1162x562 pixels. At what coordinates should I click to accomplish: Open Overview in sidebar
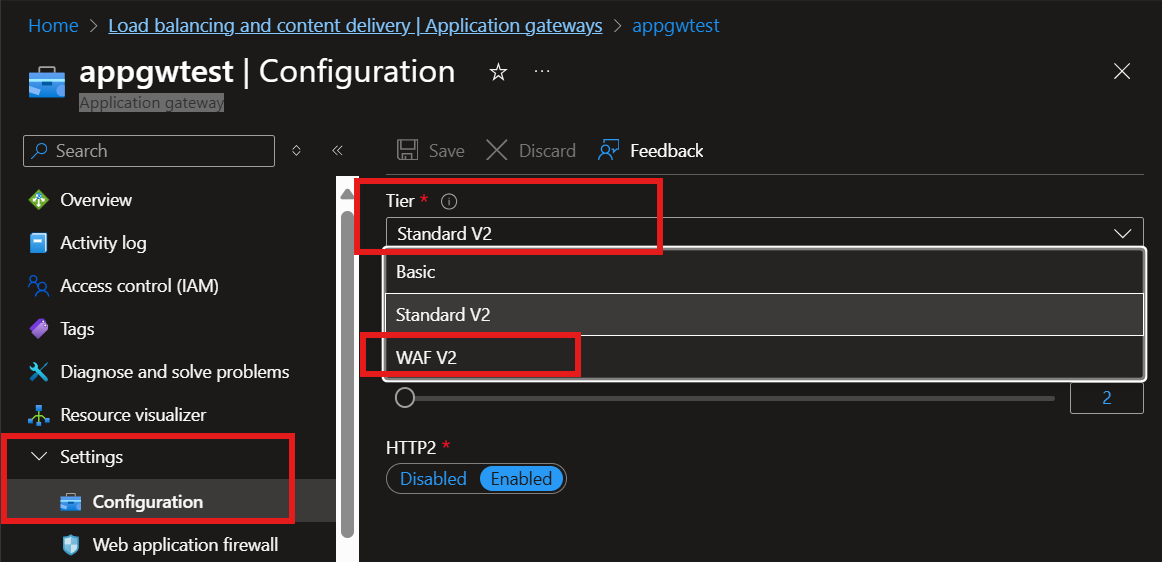[x=96, y=200]
